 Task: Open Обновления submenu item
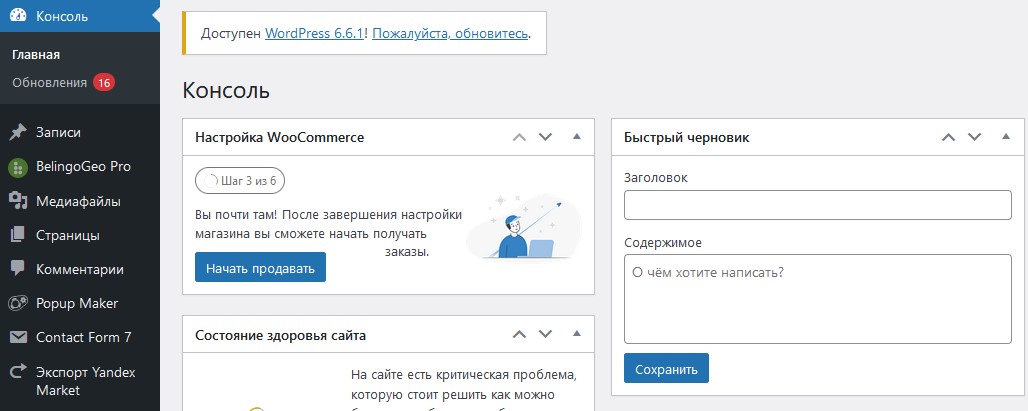49,83
